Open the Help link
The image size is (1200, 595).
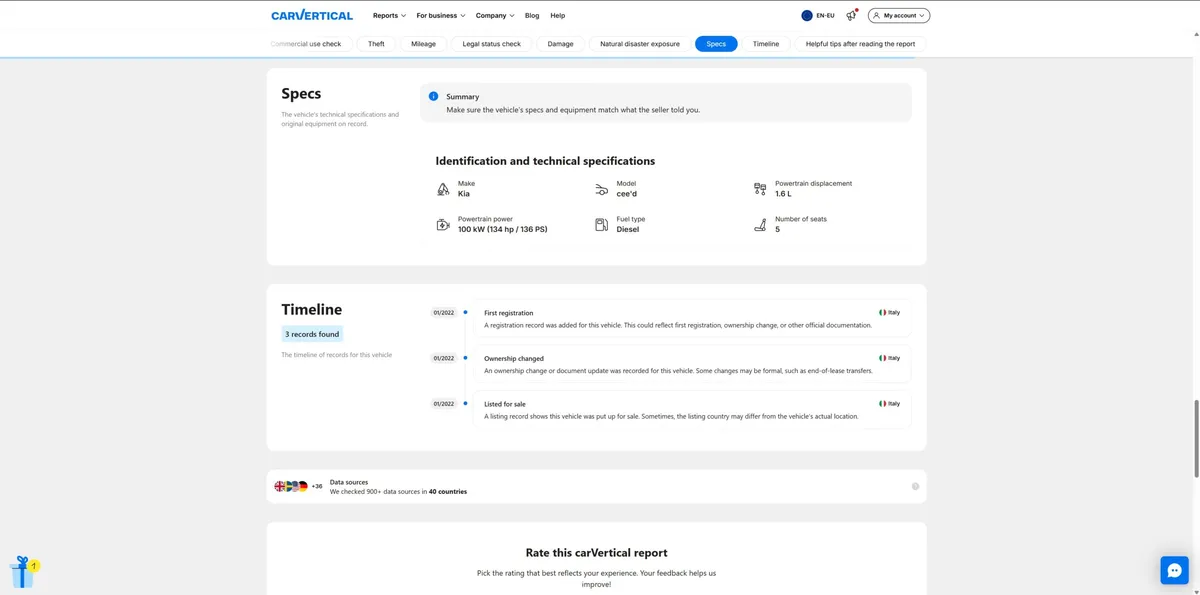[x=558, y=16]
